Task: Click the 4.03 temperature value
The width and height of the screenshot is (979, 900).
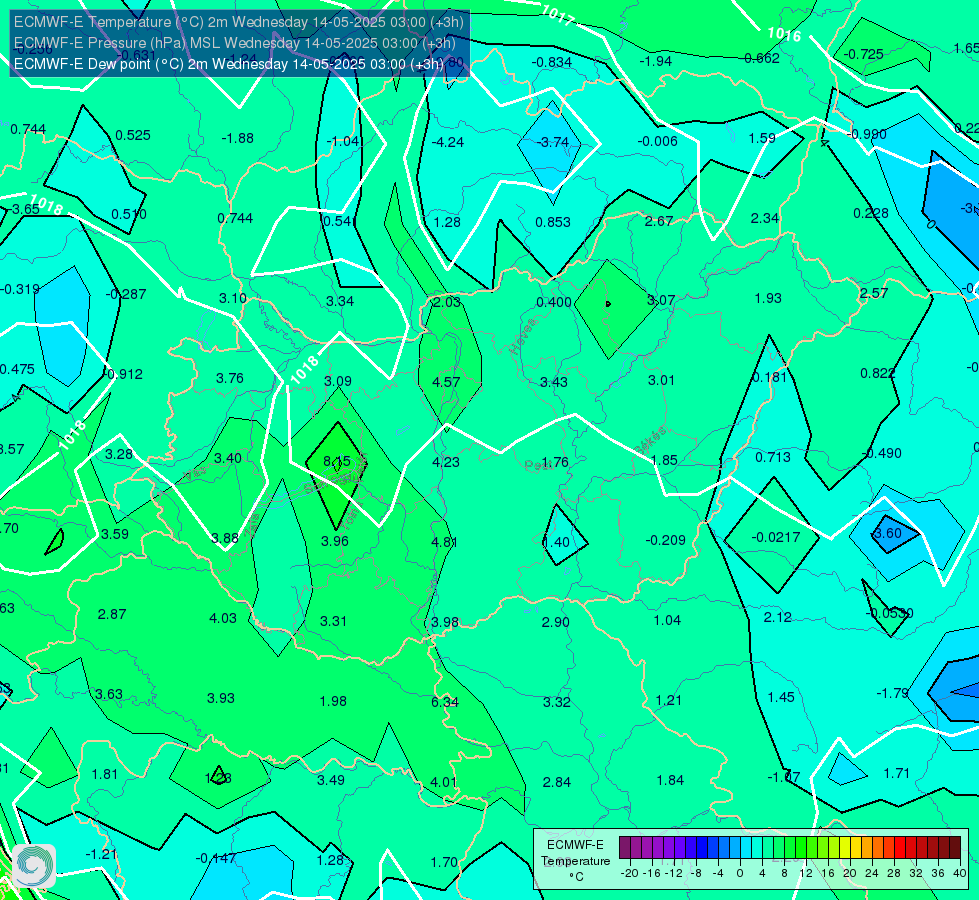Action: 223,618
